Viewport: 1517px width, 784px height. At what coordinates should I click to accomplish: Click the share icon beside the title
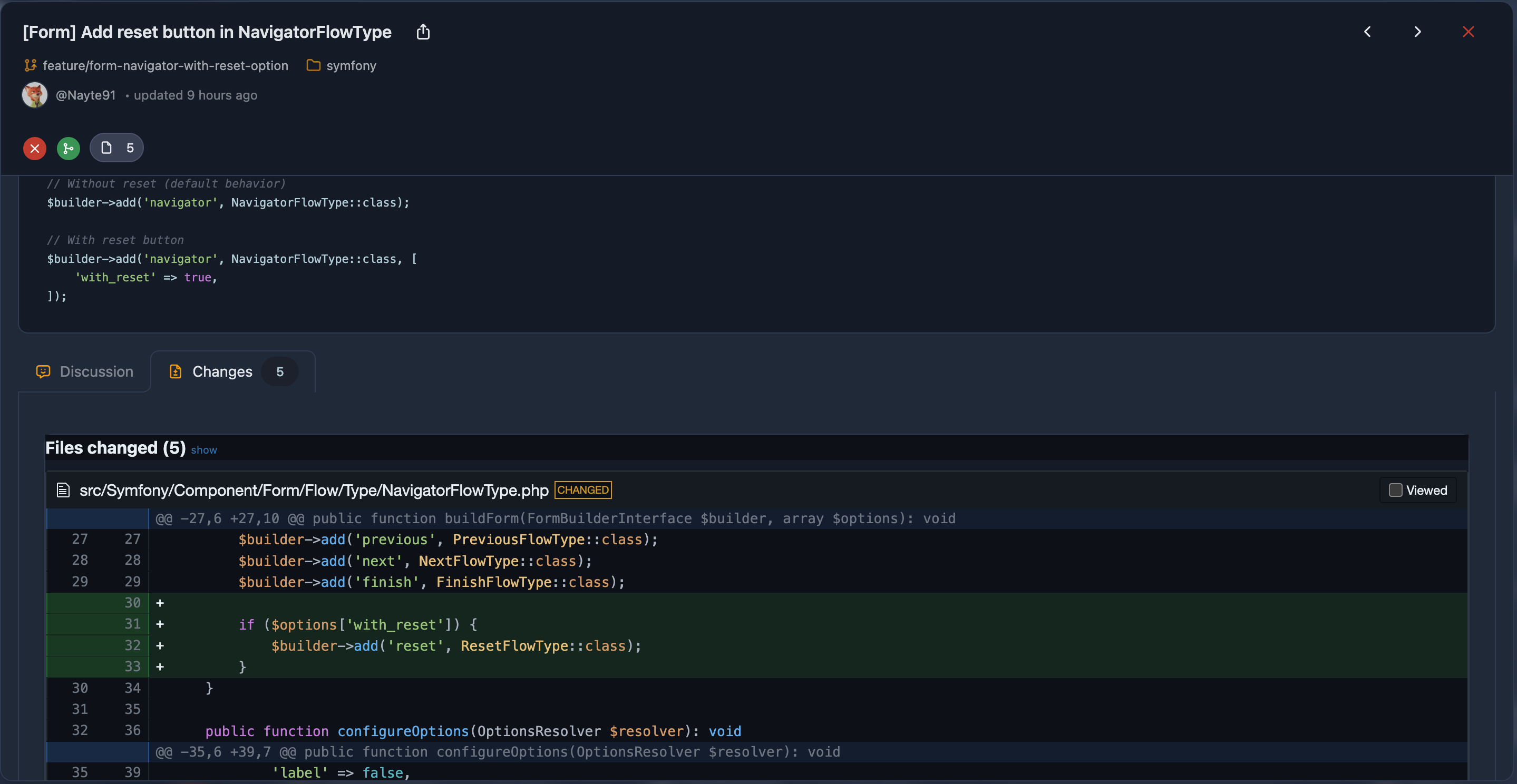coord(423,32)
